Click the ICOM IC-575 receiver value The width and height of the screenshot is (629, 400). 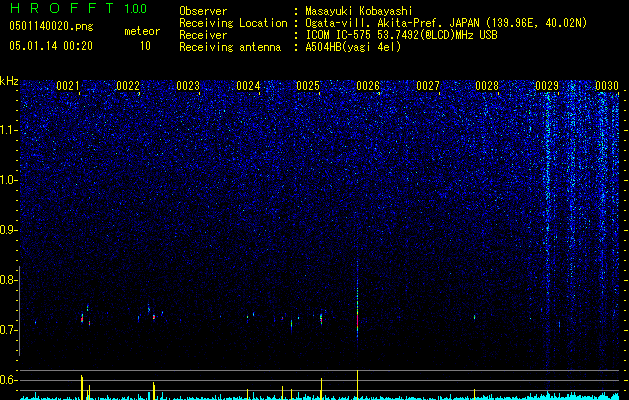click(x=401, y=35)
